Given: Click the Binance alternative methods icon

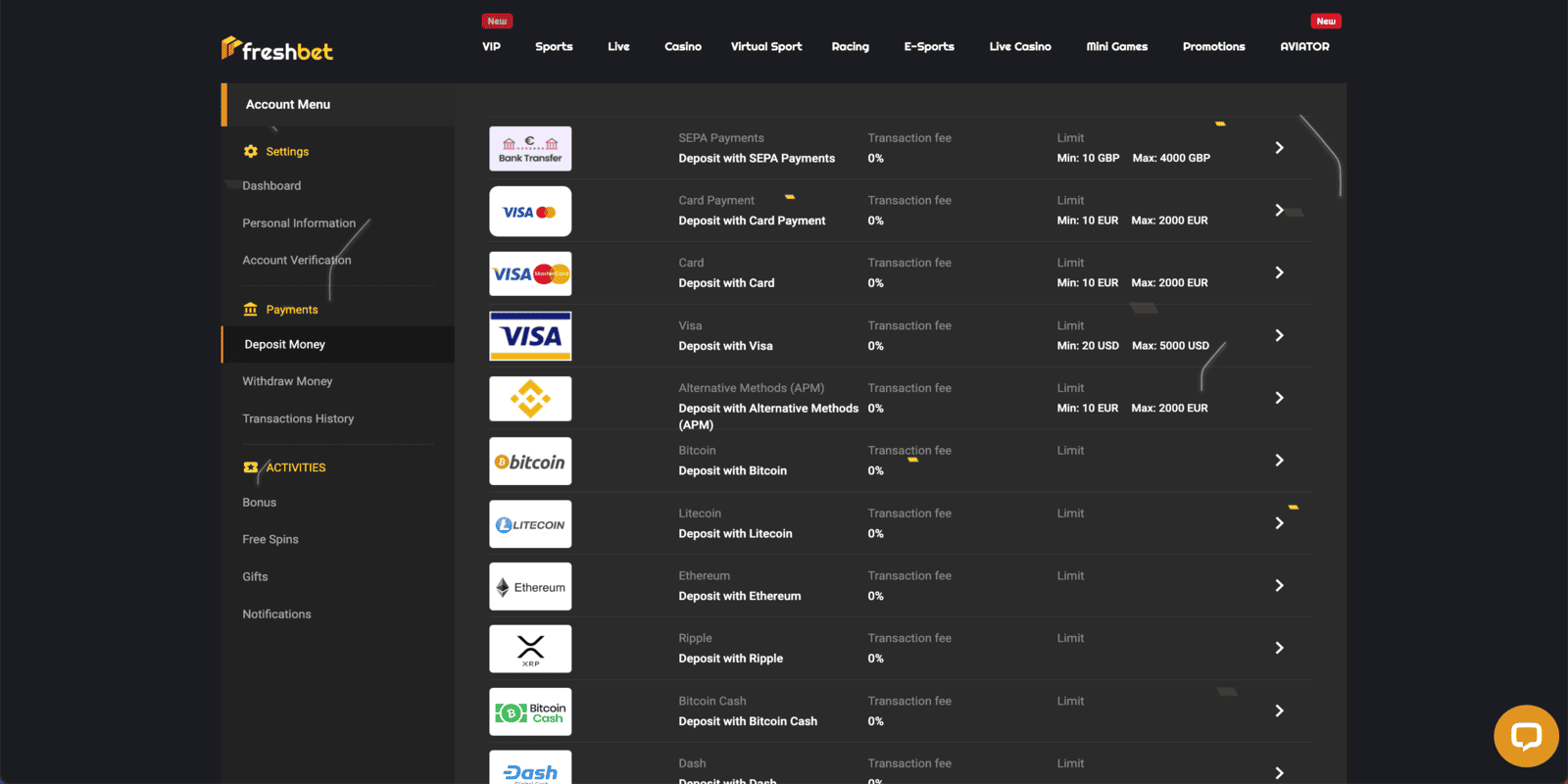Looking at the screenshot, I should pyautogui.click(x=530, y=399).
